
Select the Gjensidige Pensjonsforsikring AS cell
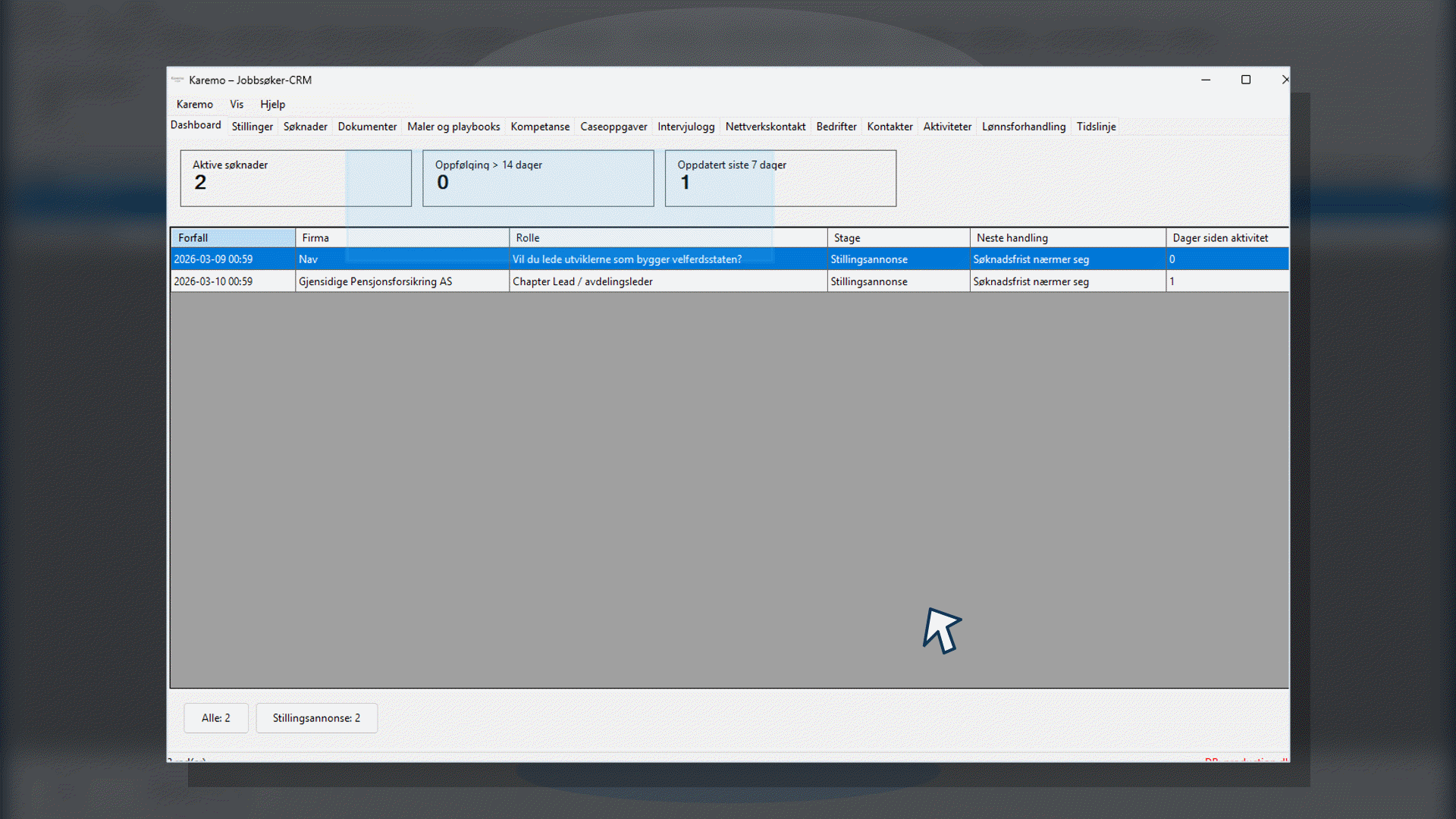click(402, 281)
